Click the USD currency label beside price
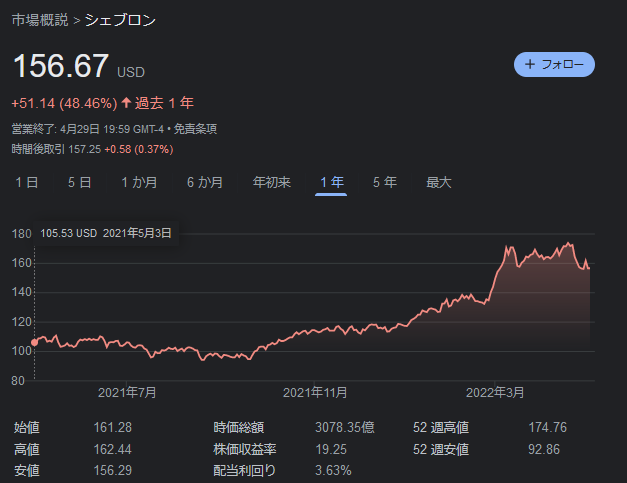This screenshot has width=627, height=483. pyautogui.click(x=131, y=72)
